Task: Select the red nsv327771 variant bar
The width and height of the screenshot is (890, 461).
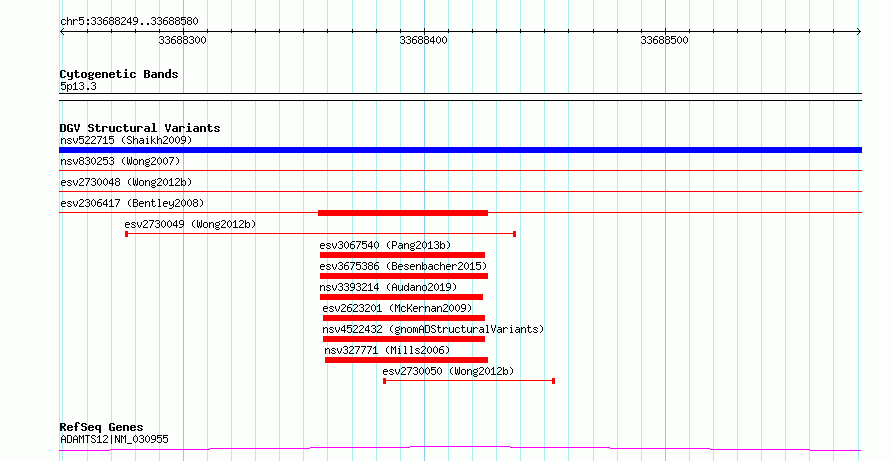Action: click(406, 360)
